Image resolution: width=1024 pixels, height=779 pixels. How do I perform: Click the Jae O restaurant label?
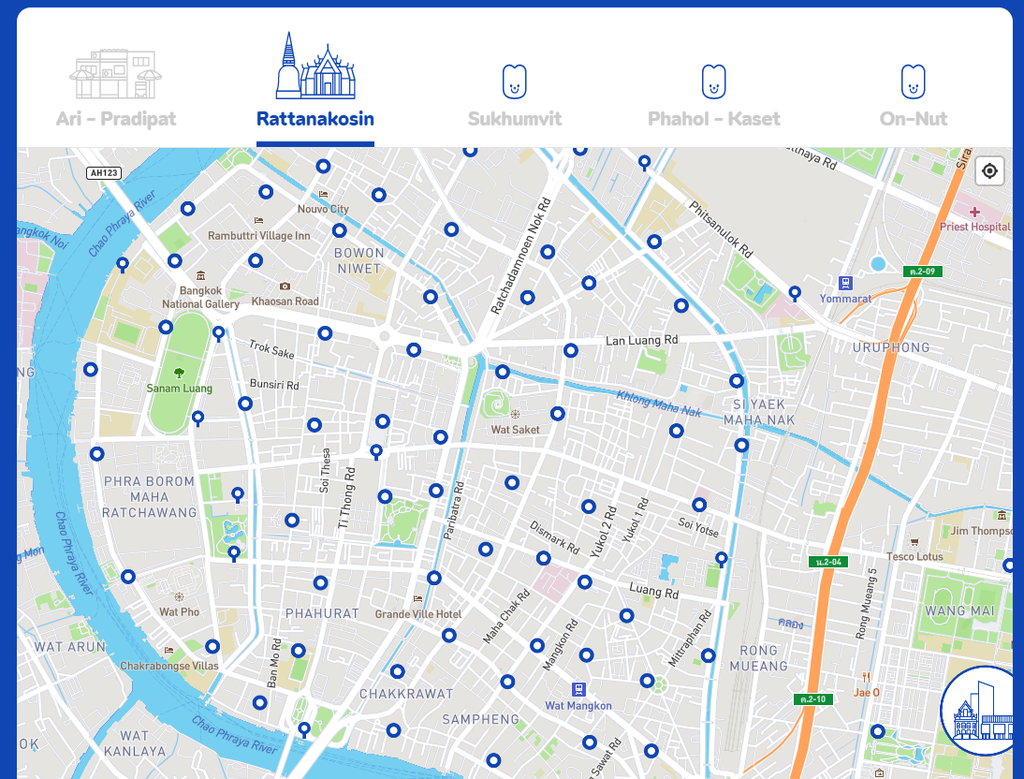point(866,693)
